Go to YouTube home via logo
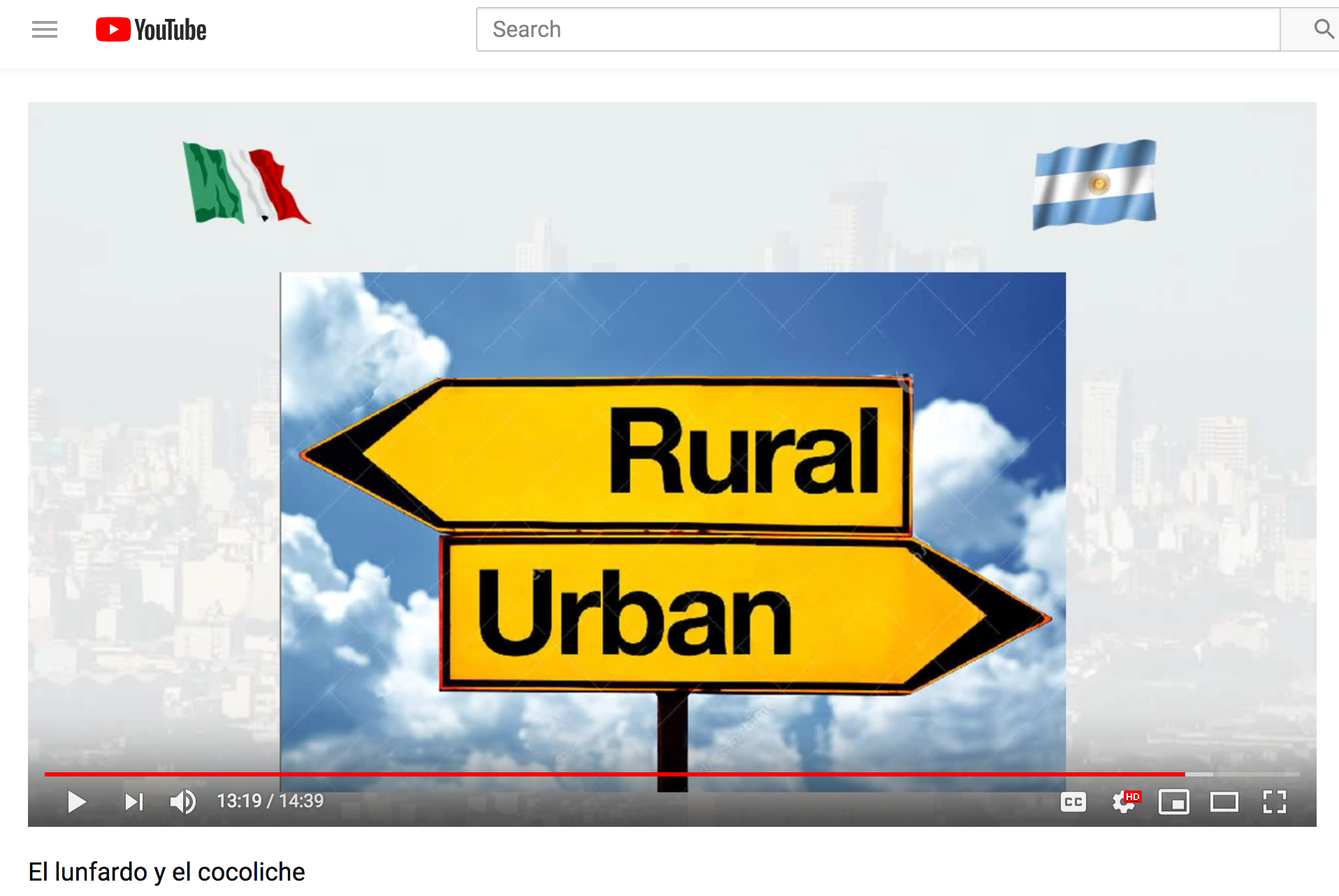This screenshot has height=896, width=1339. [x=151, y=29]
